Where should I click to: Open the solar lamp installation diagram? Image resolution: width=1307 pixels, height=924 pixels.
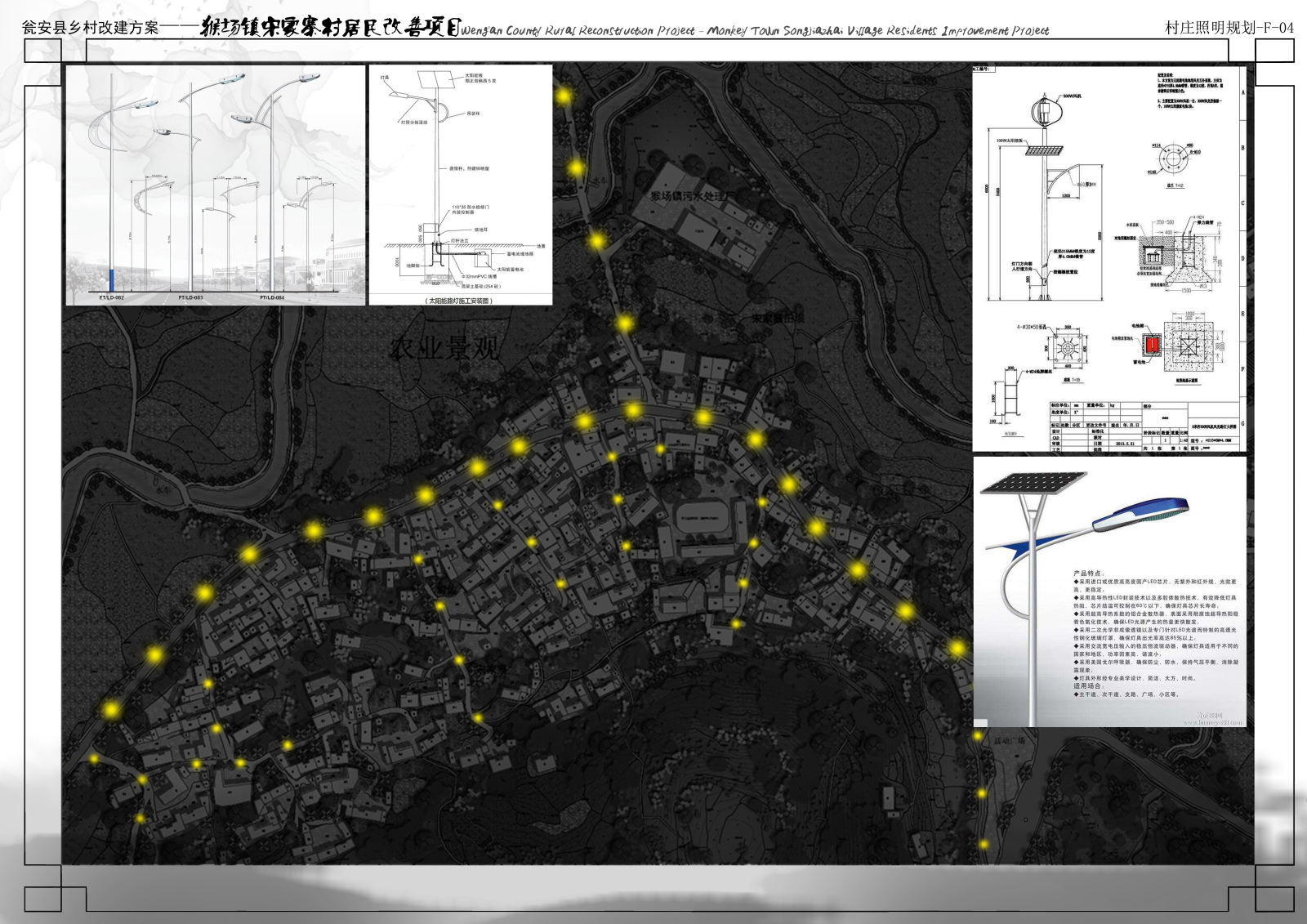pos(461,185)
